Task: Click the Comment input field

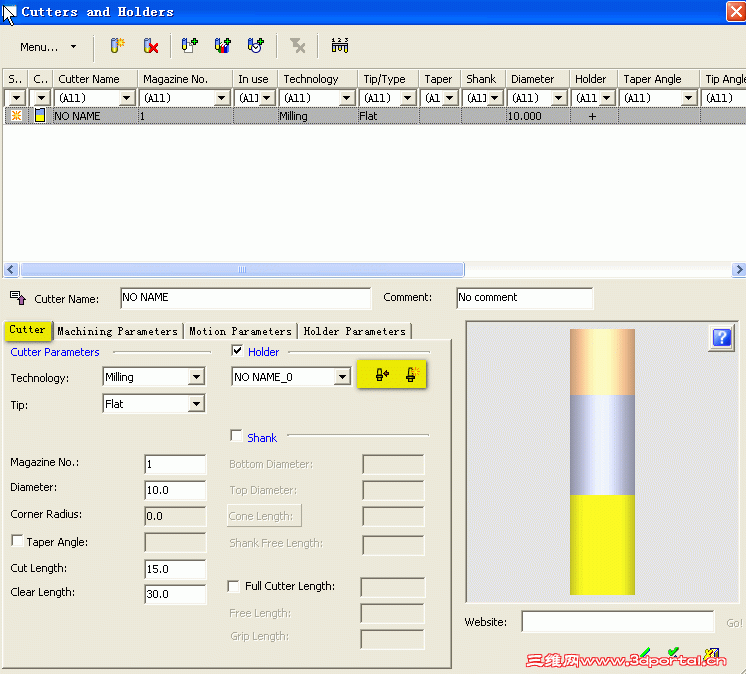Action: 525,298
